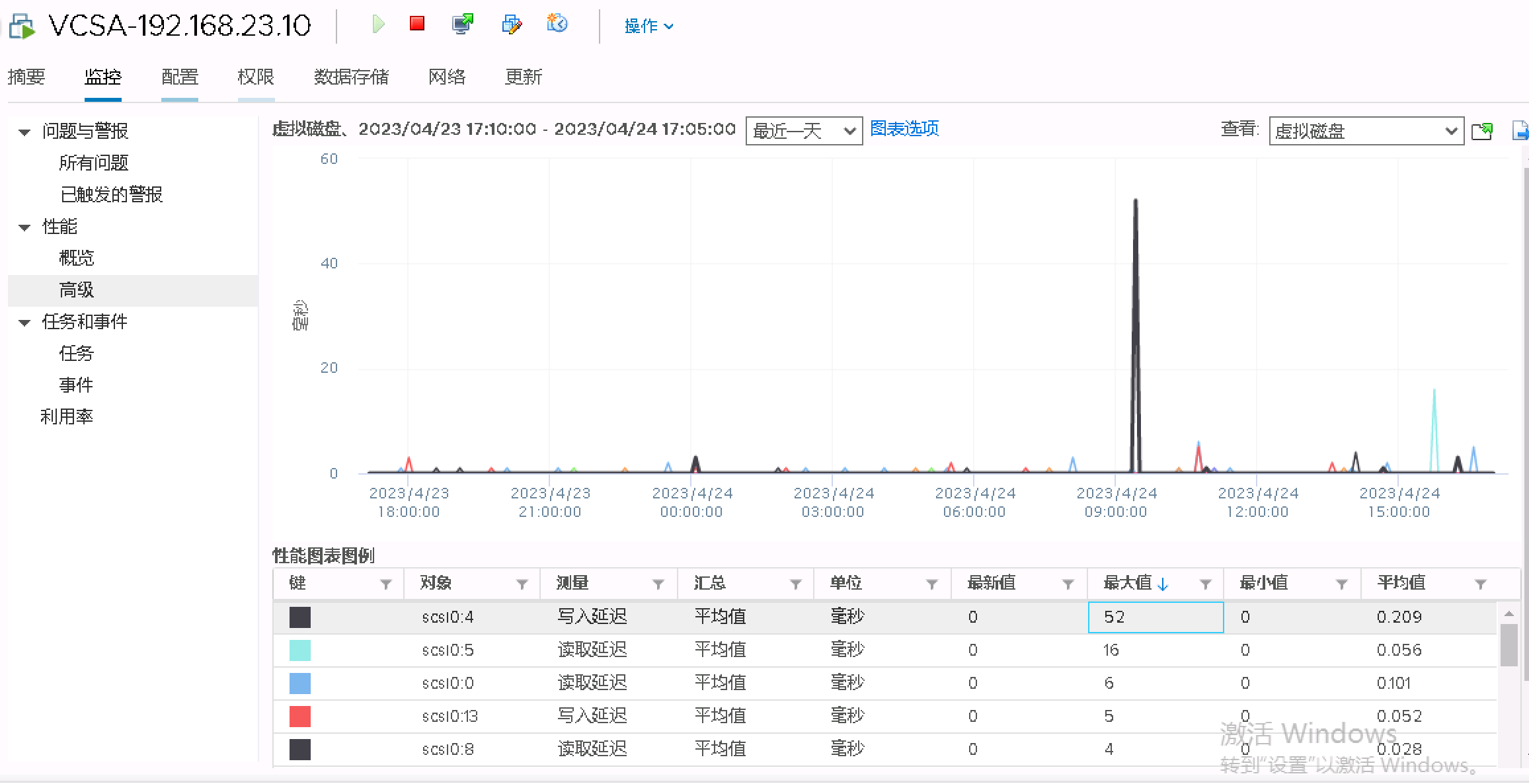Image resolution: width=1529 pixels, height=784 pixels.
Task: Open filter icon on 键 column
Action: pyautogui.click(x=386, y=584)
